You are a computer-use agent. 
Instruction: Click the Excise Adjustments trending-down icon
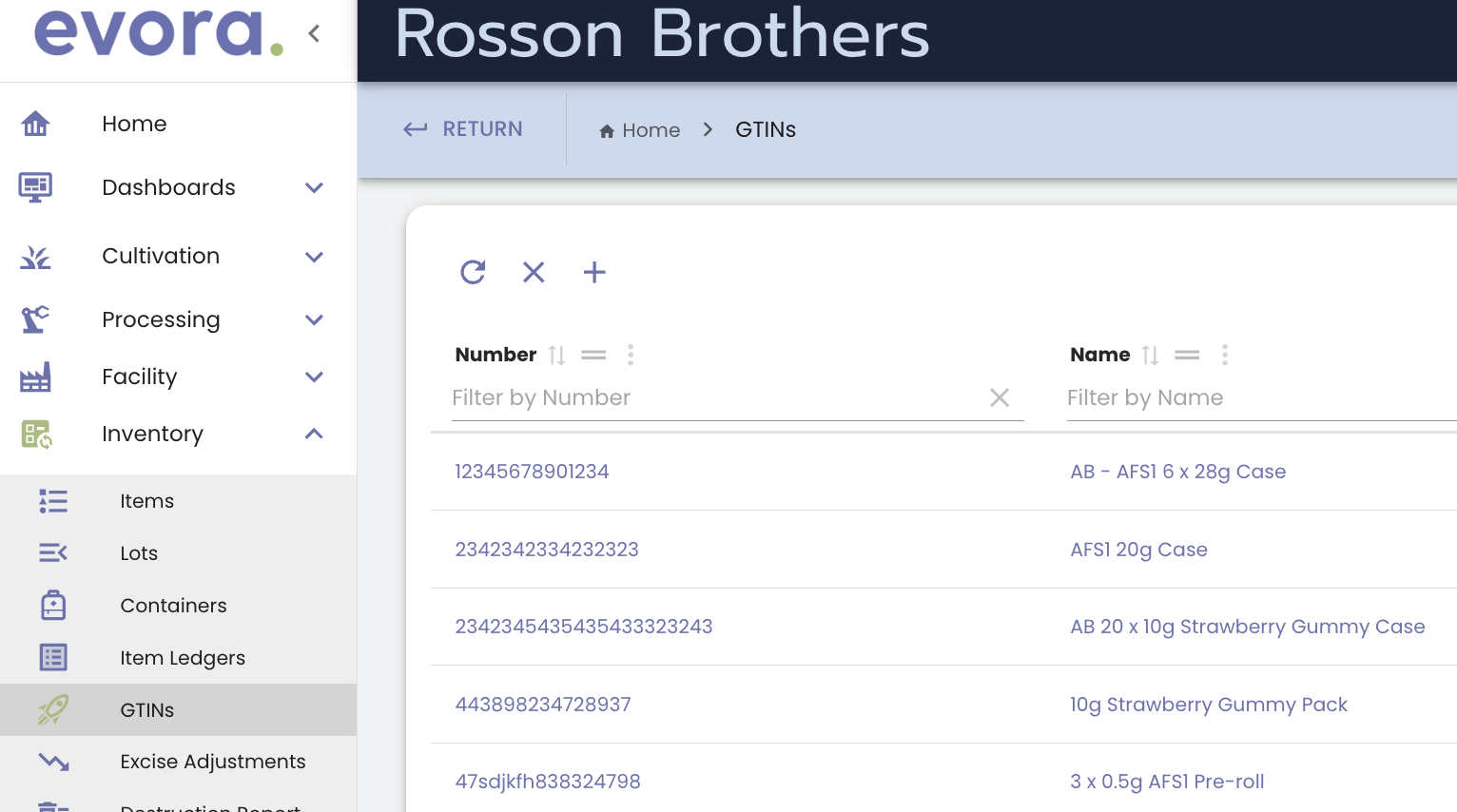click(53, 762)
